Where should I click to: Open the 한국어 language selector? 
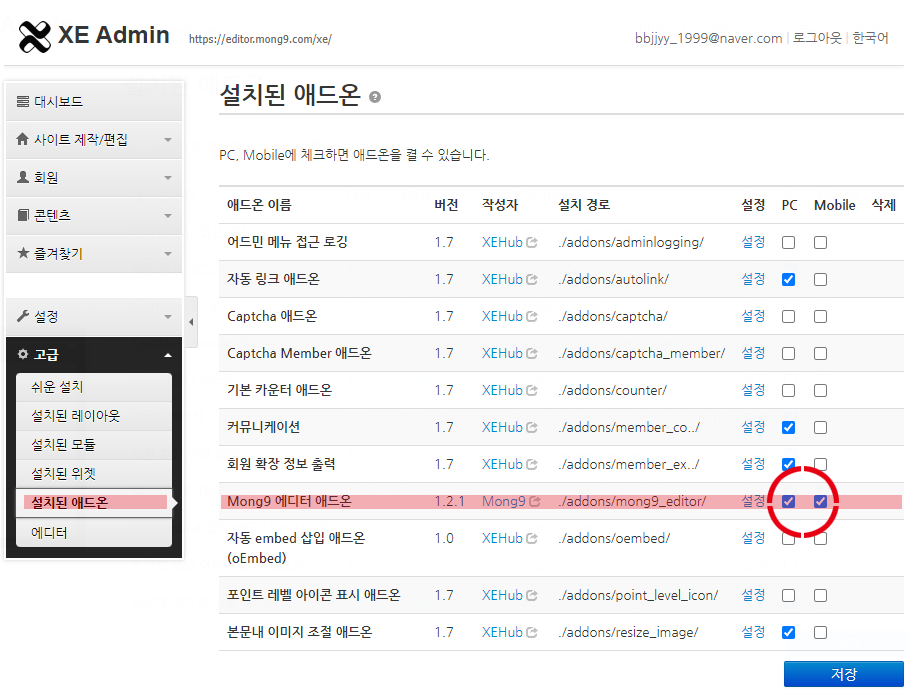click(x=870, y=38)
